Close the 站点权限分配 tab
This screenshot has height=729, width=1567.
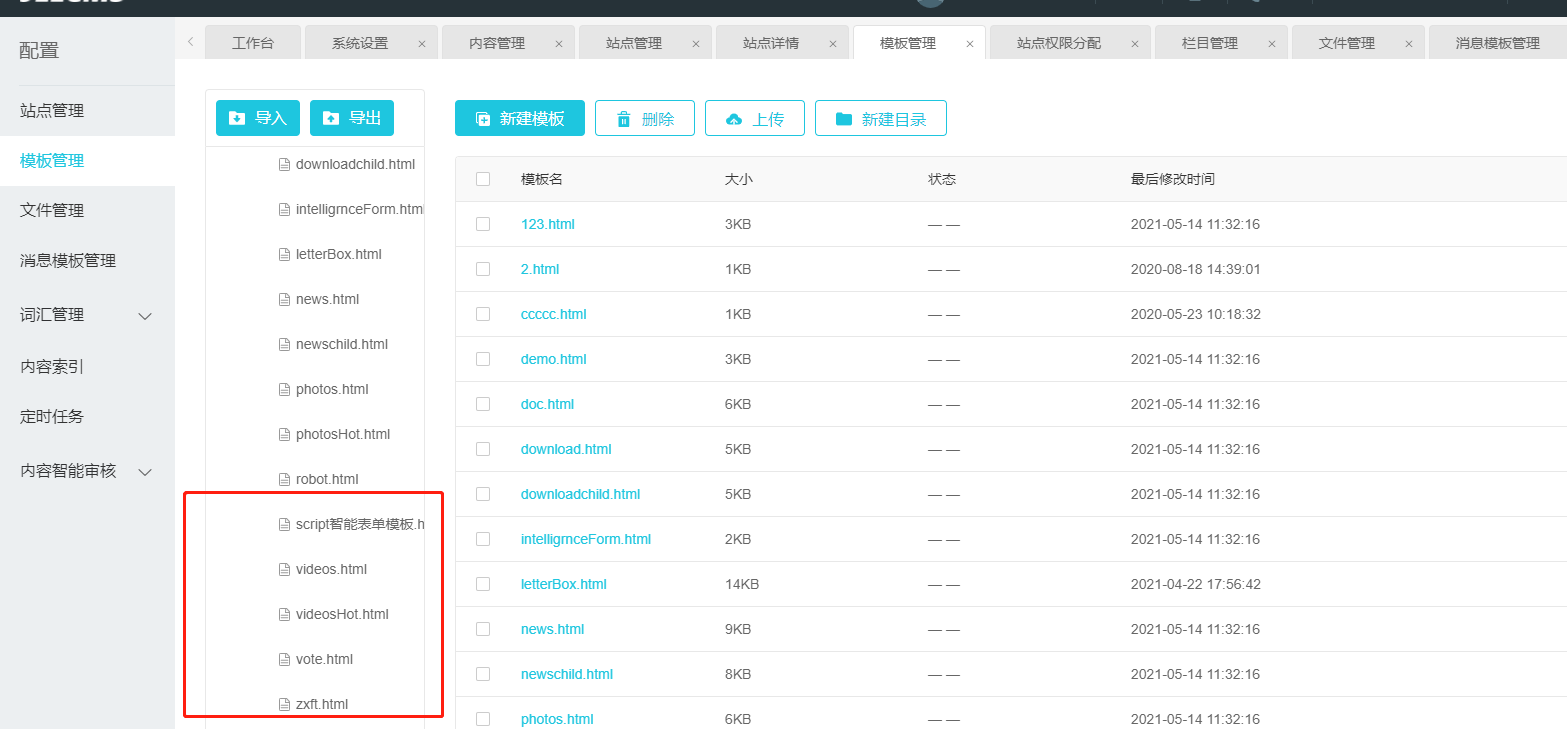[x=1135, y=44]
